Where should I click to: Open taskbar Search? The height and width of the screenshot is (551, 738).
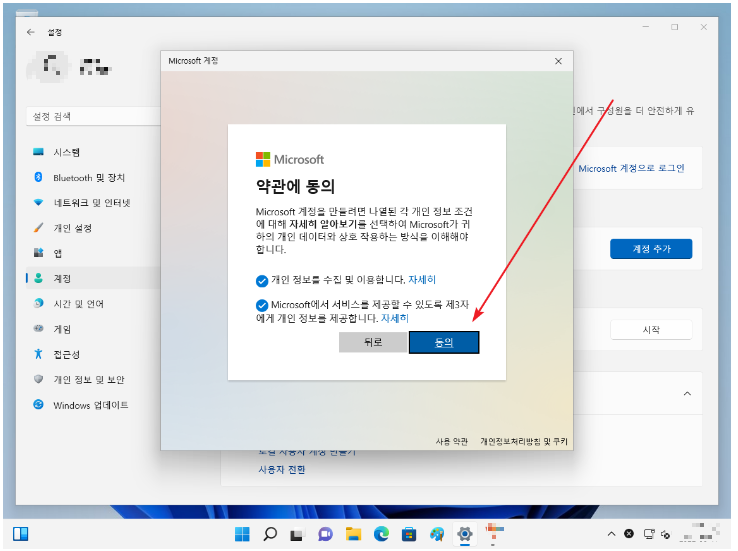click(270, 534)
